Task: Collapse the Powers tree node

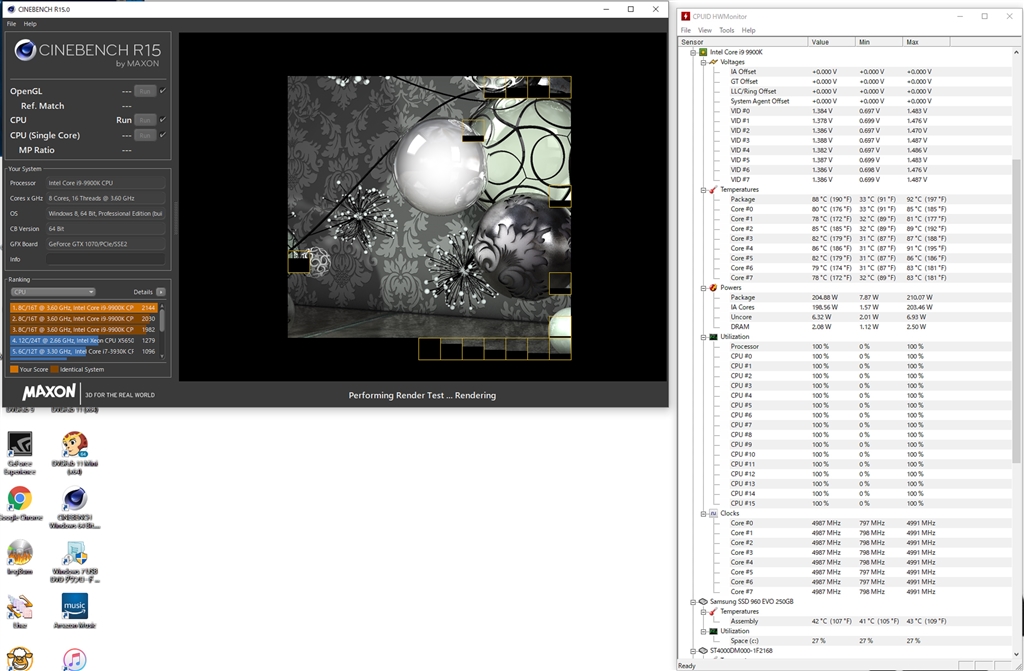Action: point(703,288)
